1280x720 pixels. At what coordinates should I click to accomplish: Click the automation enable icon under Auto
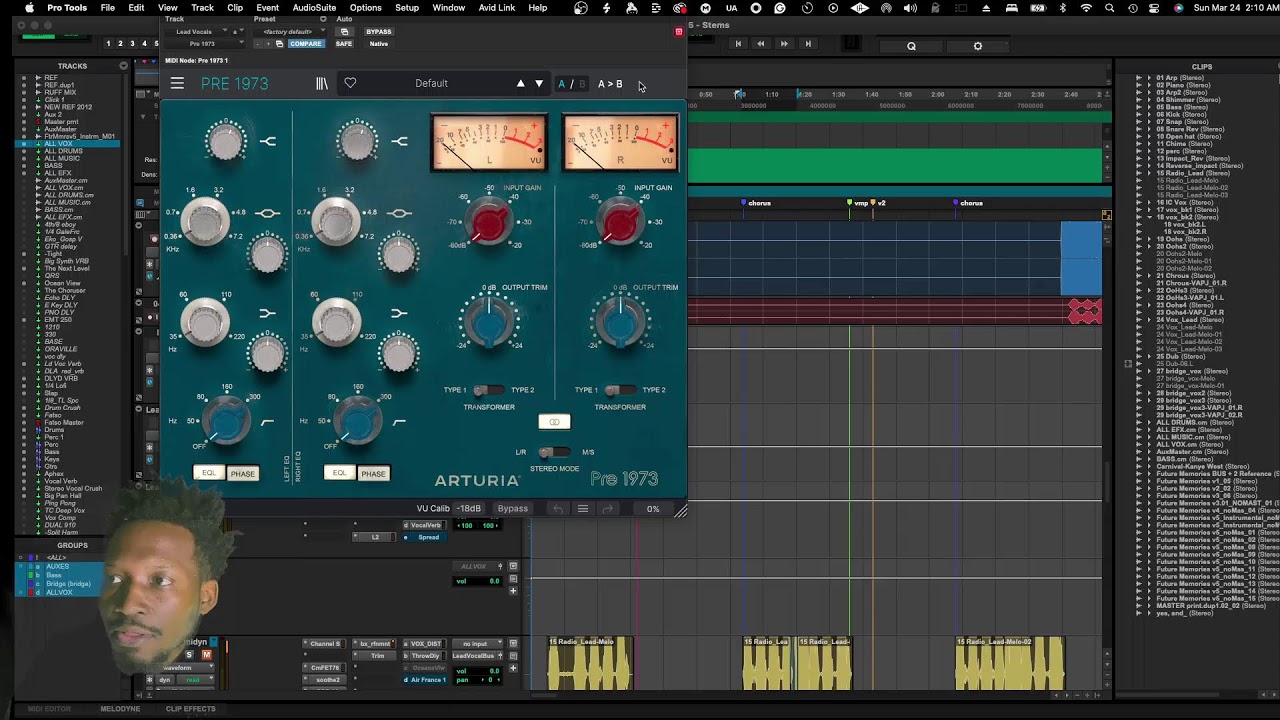click(344, 32)
